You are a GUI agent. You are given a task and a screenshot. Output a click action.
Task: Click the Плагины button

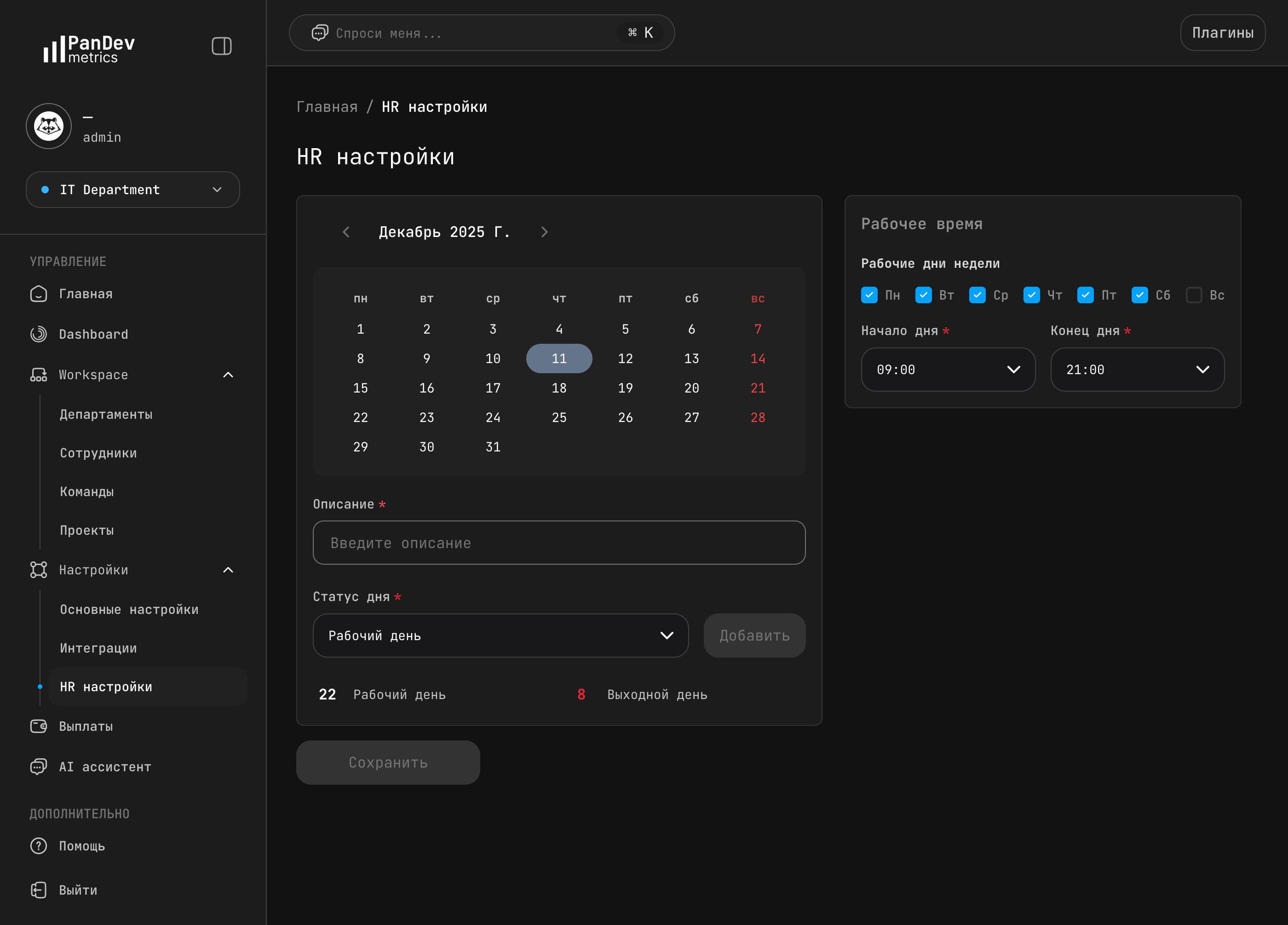click(1222, 33)
